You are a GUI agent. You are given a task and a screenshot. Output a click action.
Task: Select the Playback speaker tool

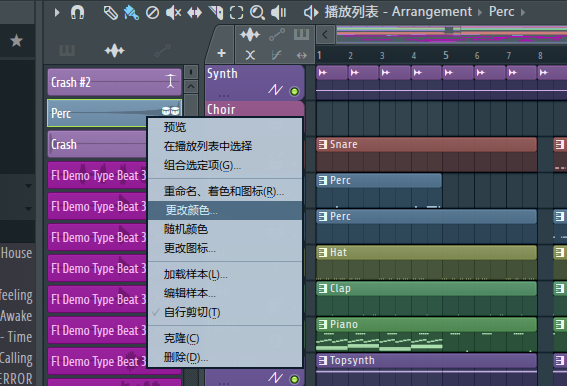click(x=278, y=13)
